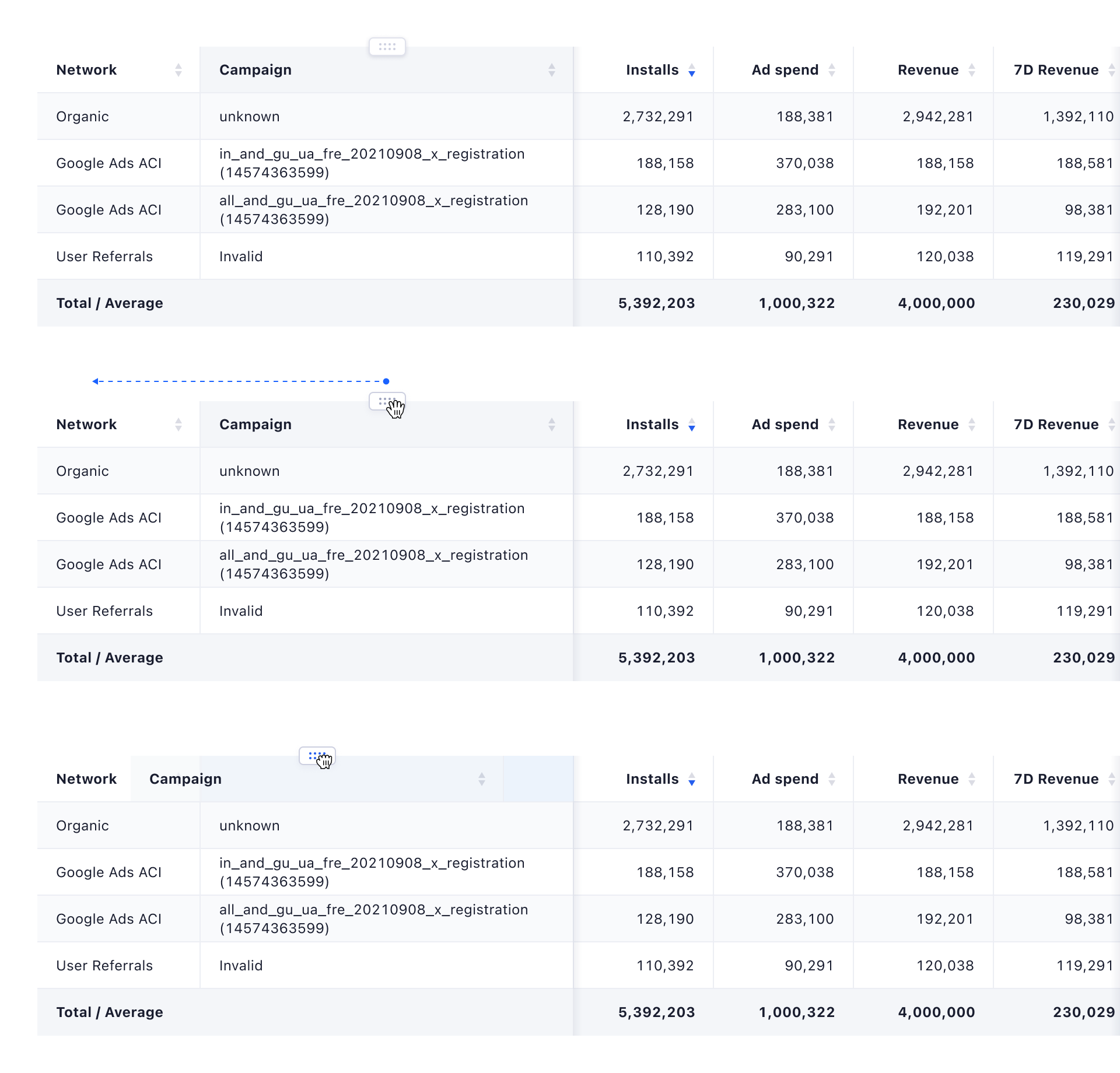Sort by Revenue icon in second table

pyautogui.click(x=972, y=425)
